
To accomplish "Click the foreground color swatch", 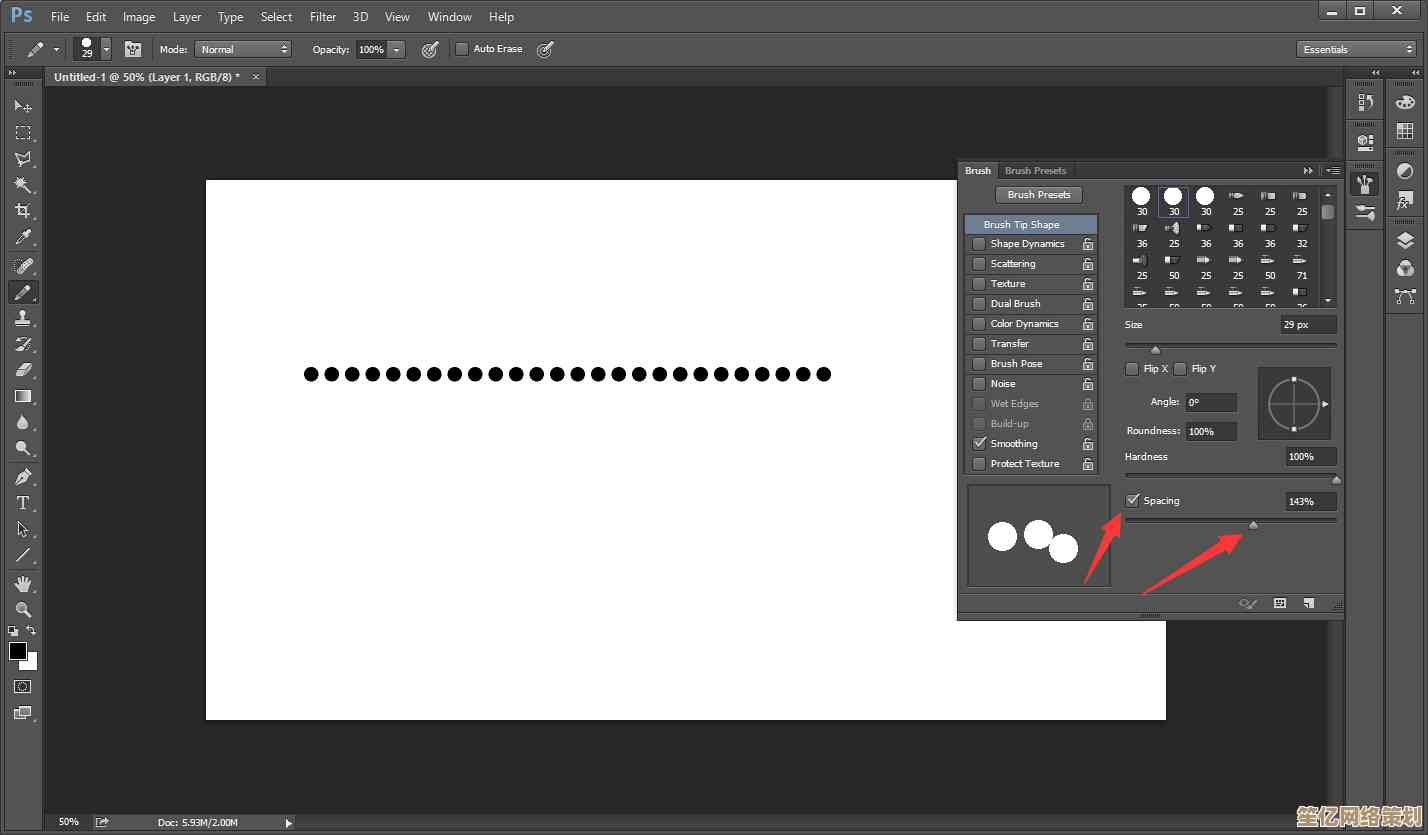I will [x=18, y=652].
